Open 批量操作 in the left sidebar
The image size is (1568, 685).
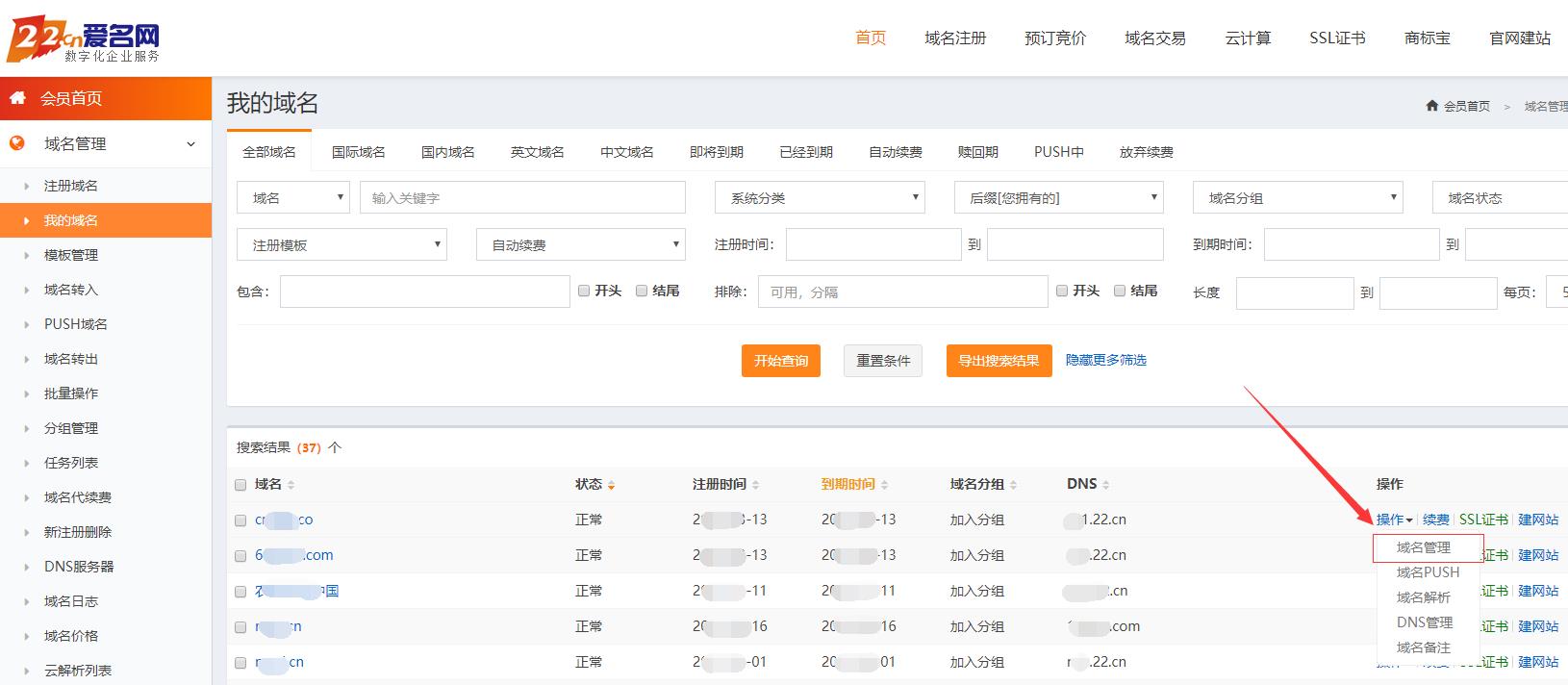tap(71, 393)
